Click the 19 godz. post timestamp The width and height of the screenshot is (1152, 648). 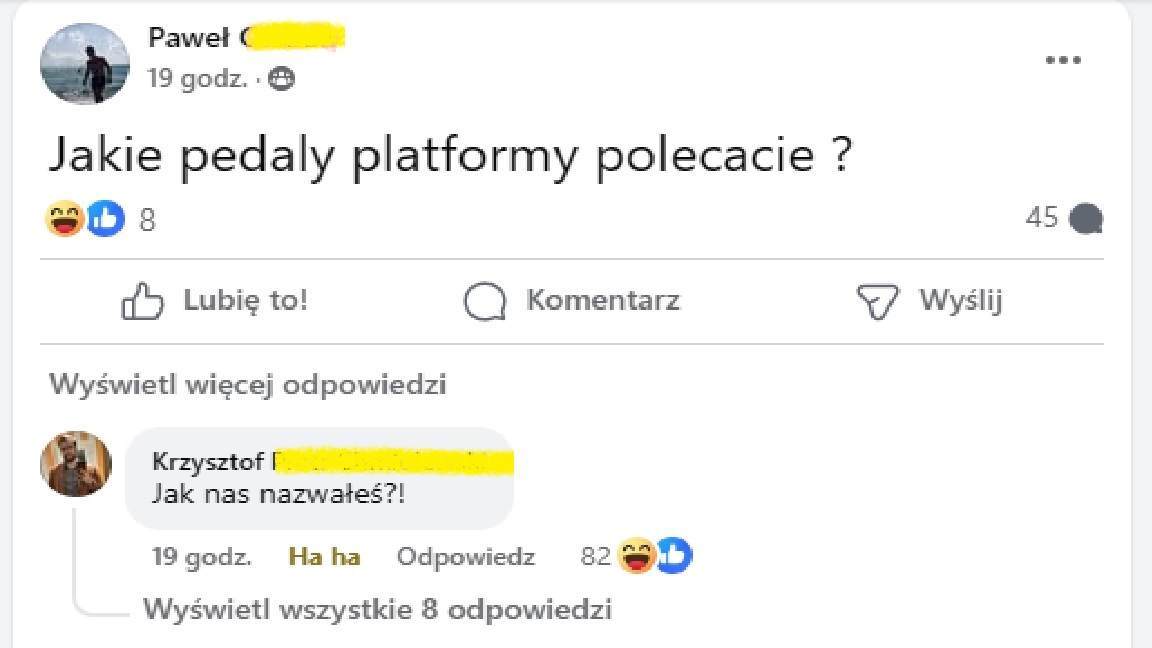point(197,79)
